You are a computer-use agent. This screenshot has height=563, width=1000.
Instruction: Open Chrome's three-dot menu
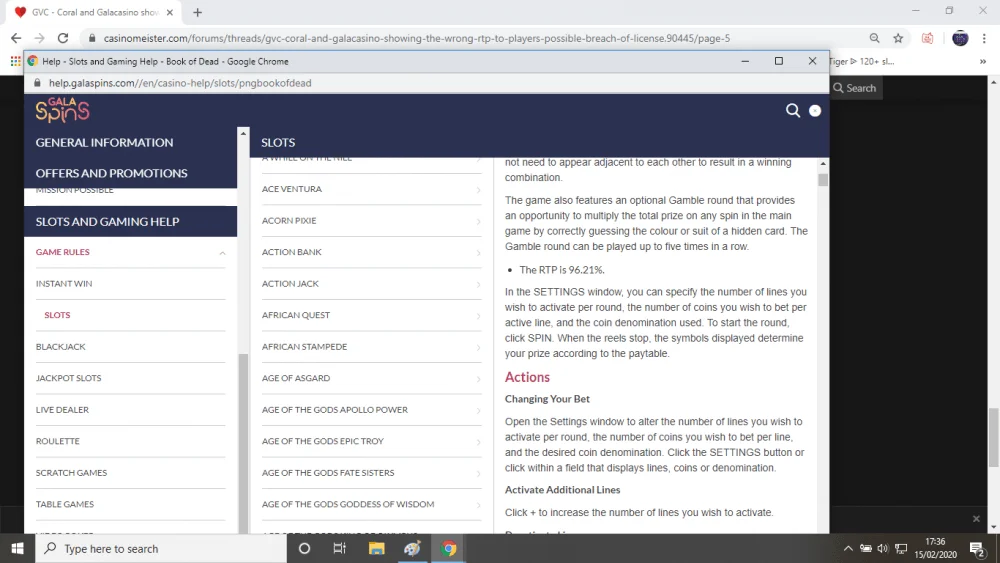pos(984,38)
